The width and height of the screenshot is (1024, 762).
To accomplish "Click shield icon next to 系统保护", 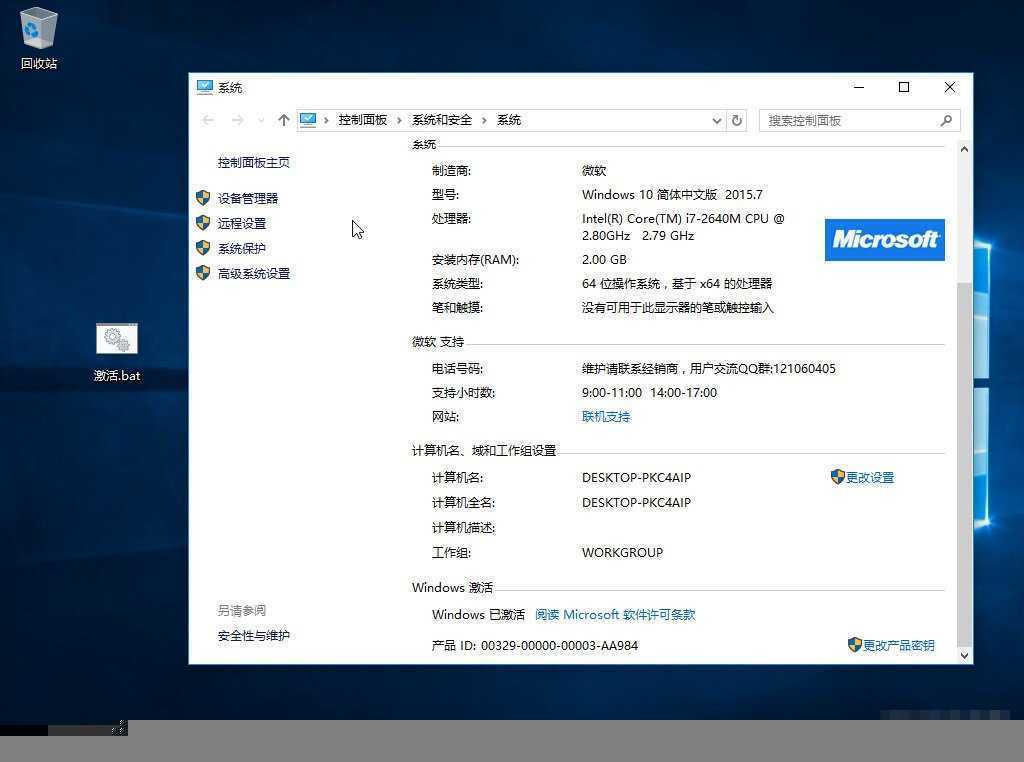I will point(203,248).
